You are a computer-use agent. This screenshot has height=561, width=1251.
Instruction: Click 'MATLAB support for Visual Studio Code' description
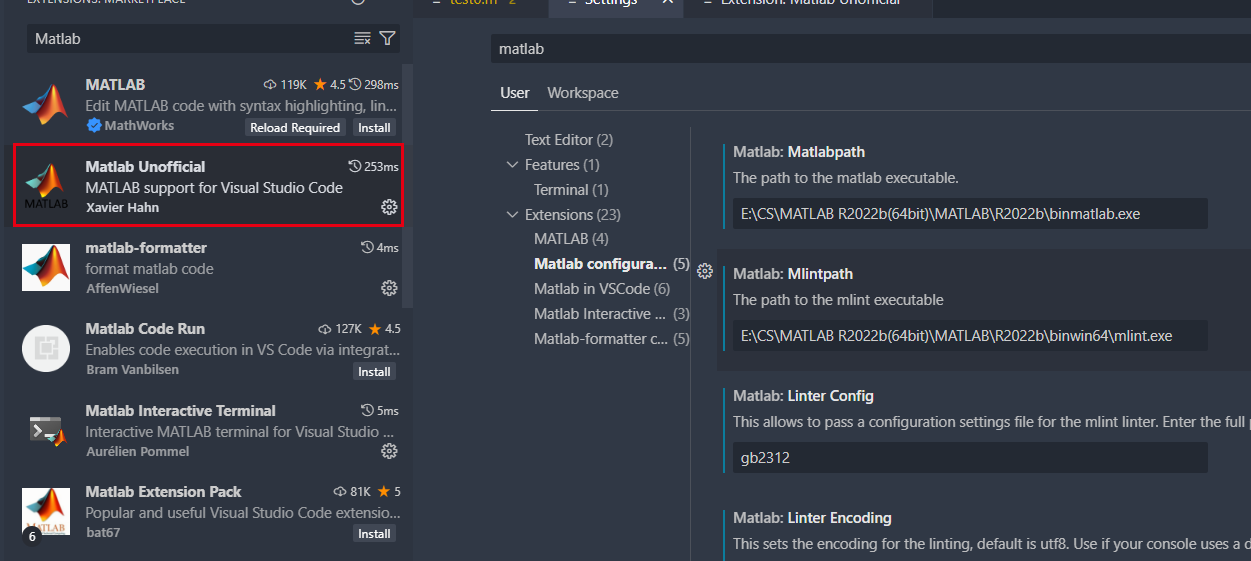214,188
